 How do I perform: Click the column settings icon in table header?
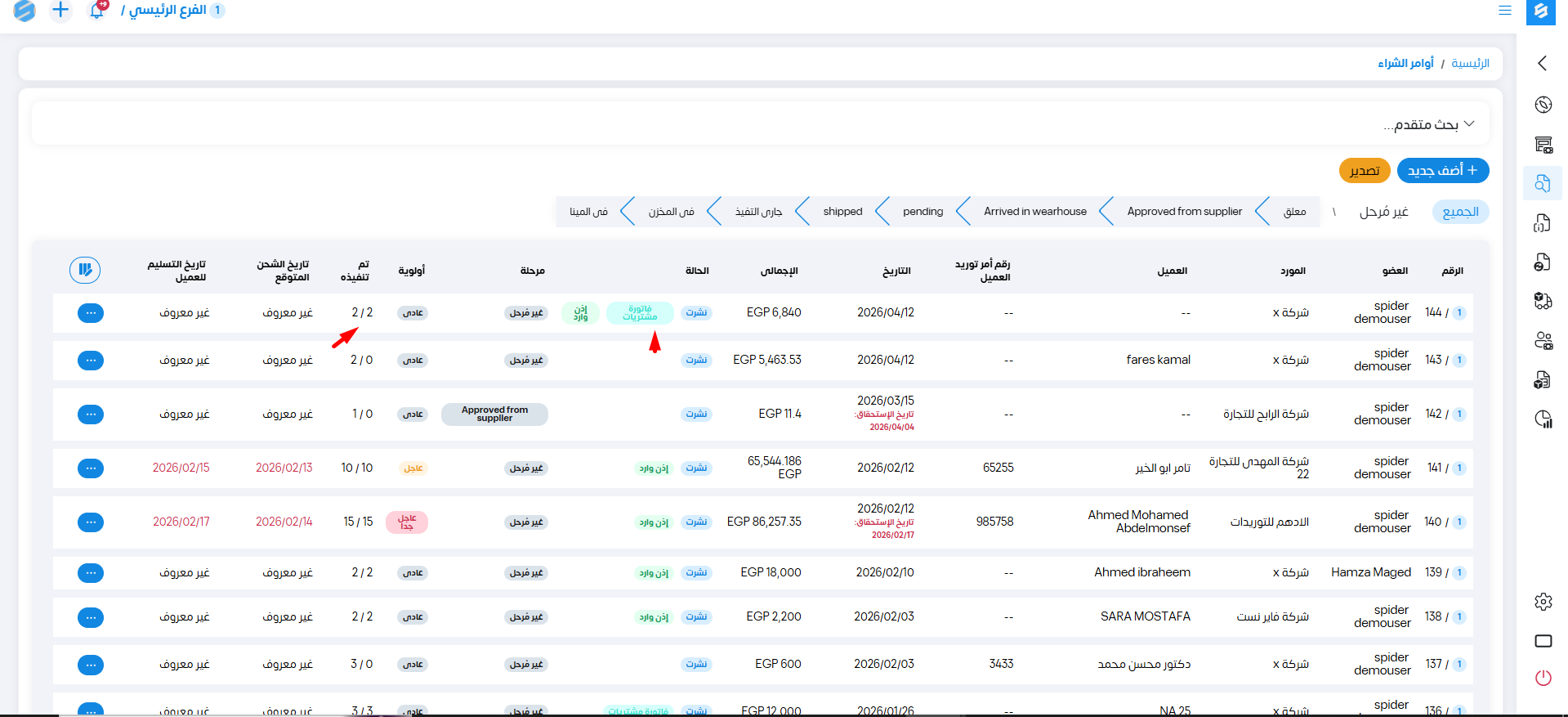85,270
